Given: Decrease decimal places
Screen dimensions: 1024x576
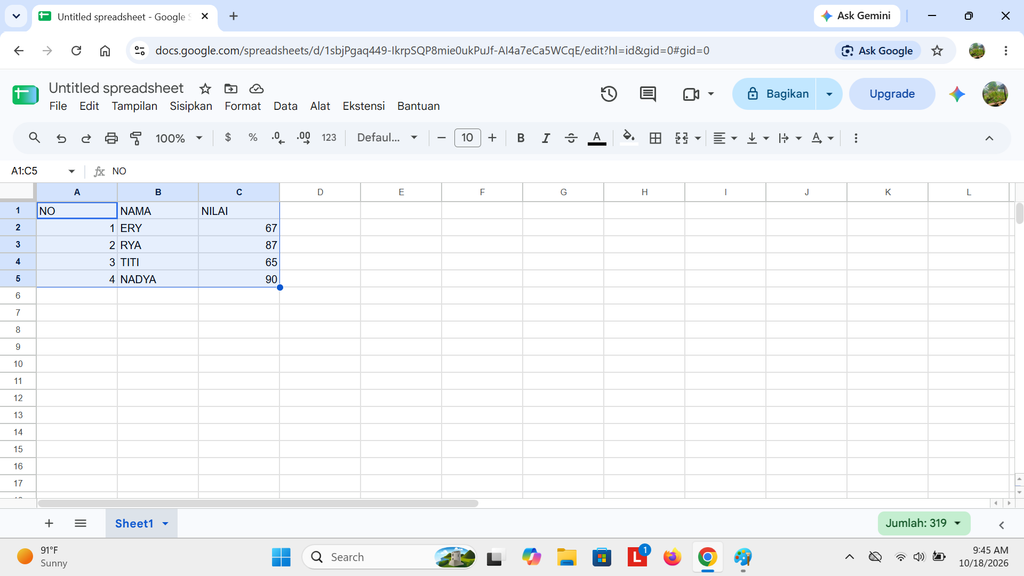Looking at the screenshot, I should click(x=278, y=138).
